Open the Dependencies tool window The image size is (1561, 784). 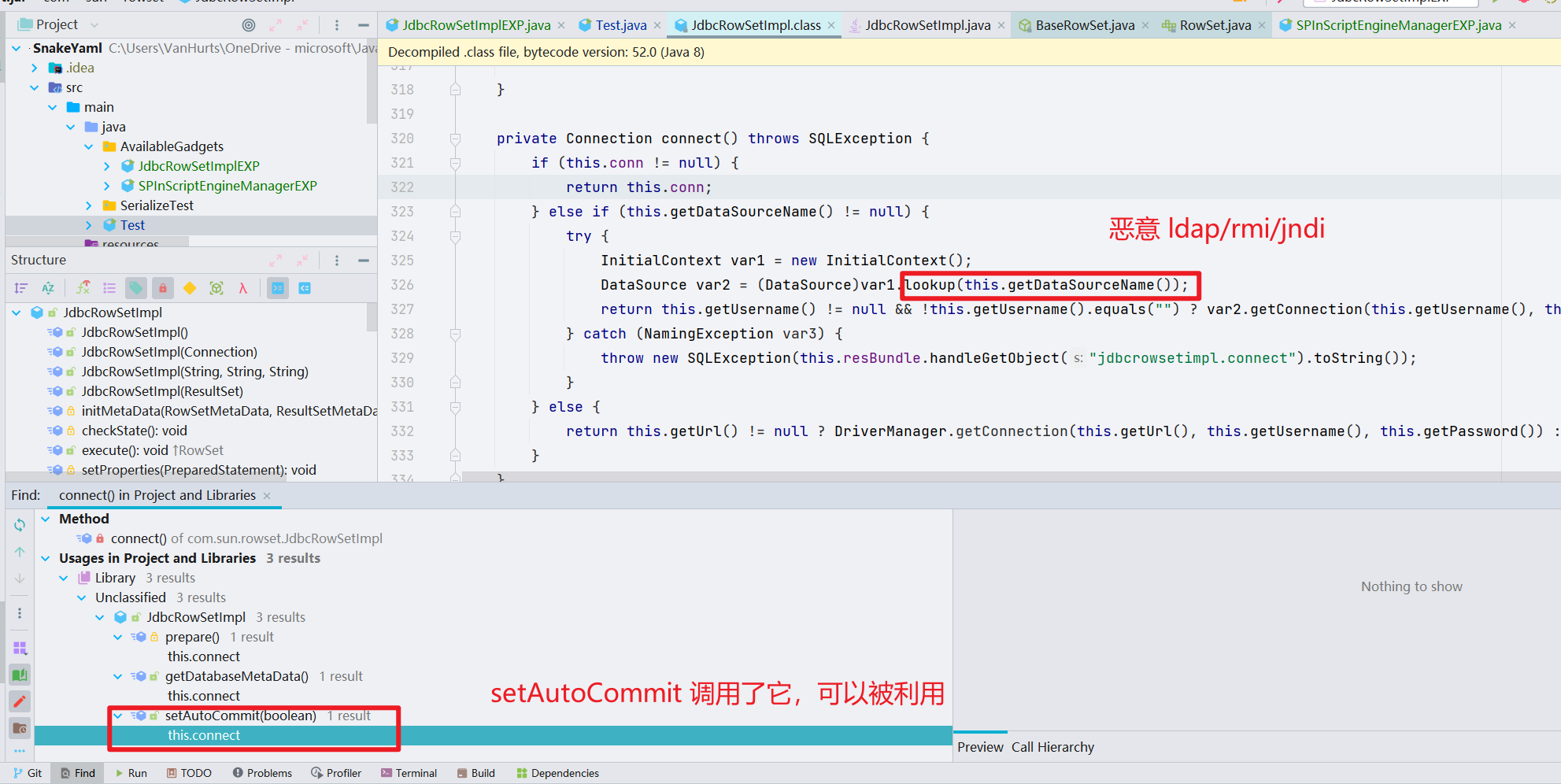(557, 772)
